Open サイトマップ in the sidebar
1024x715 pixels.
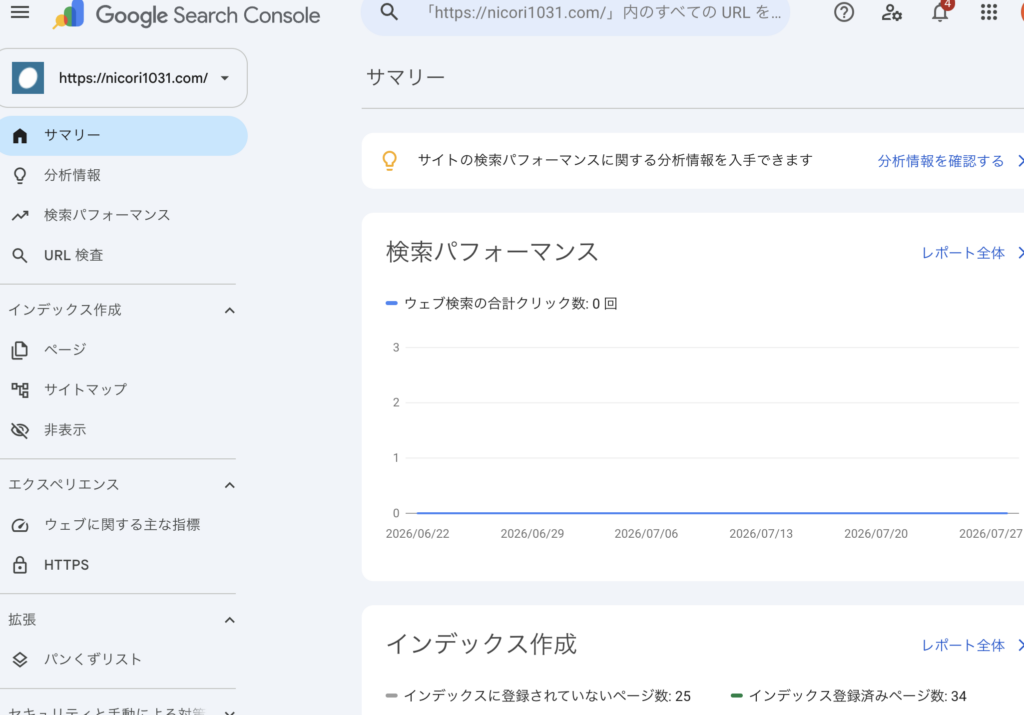pos(86,390)
